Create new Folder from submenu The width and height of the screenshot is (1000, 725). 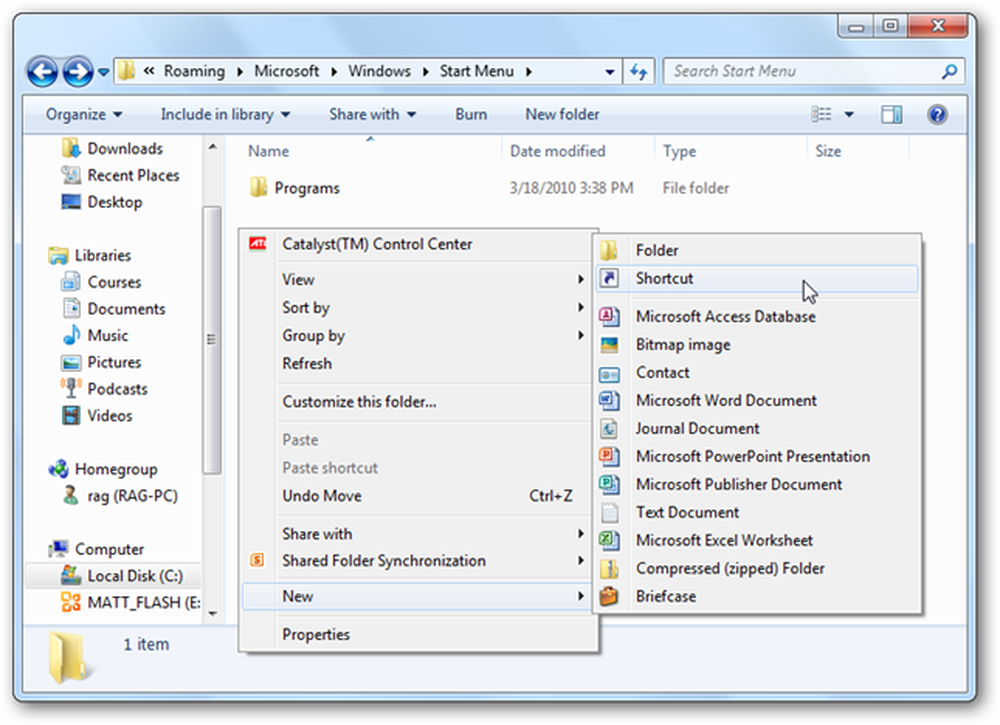(x=757, y=251)
